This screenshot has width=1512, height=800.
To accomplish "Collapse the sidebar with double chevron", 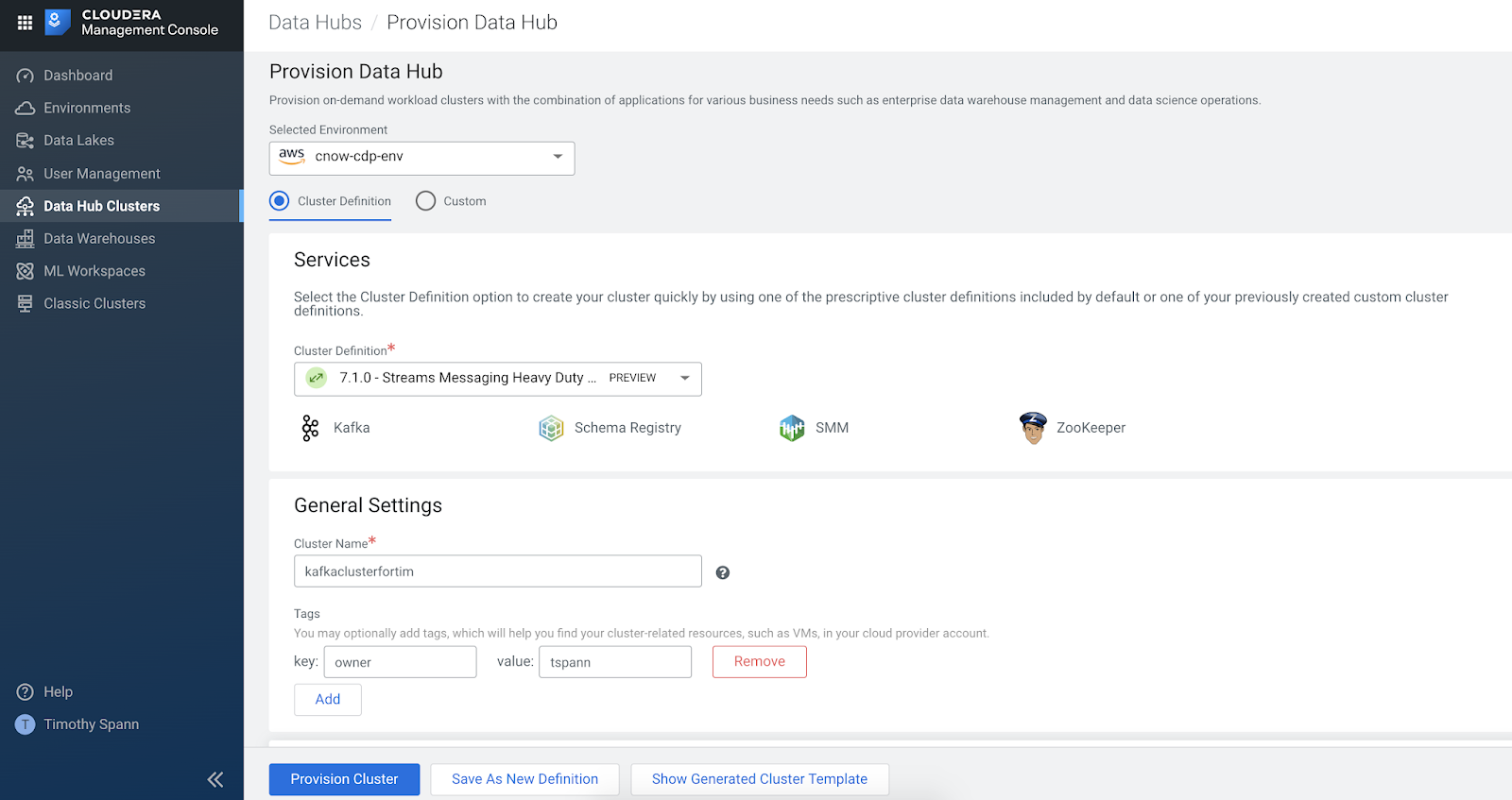I will point(215,779).
